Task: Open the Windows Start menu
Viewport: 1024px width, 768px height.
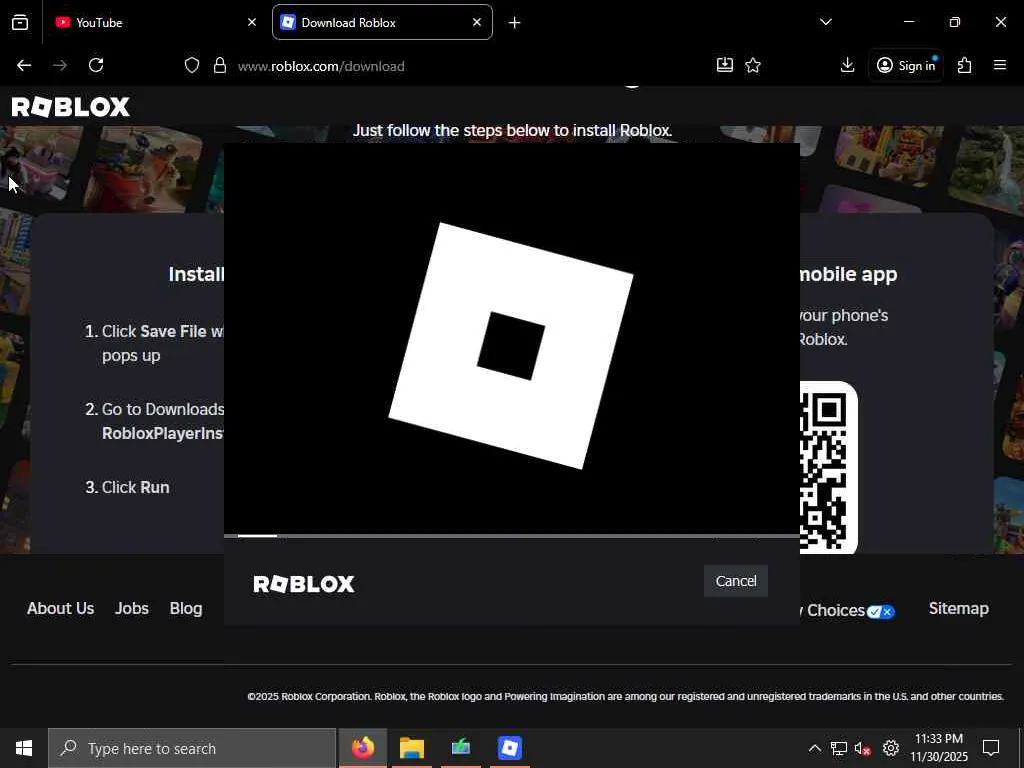Action: click(24, 748)
